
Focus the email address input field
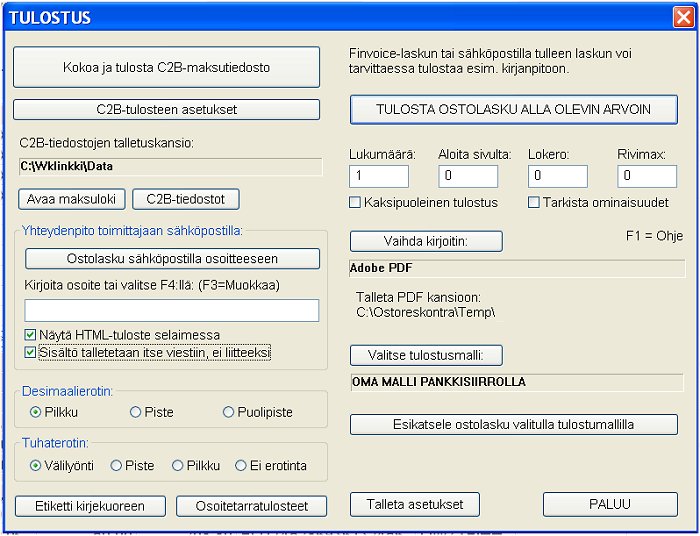point(171,310)
